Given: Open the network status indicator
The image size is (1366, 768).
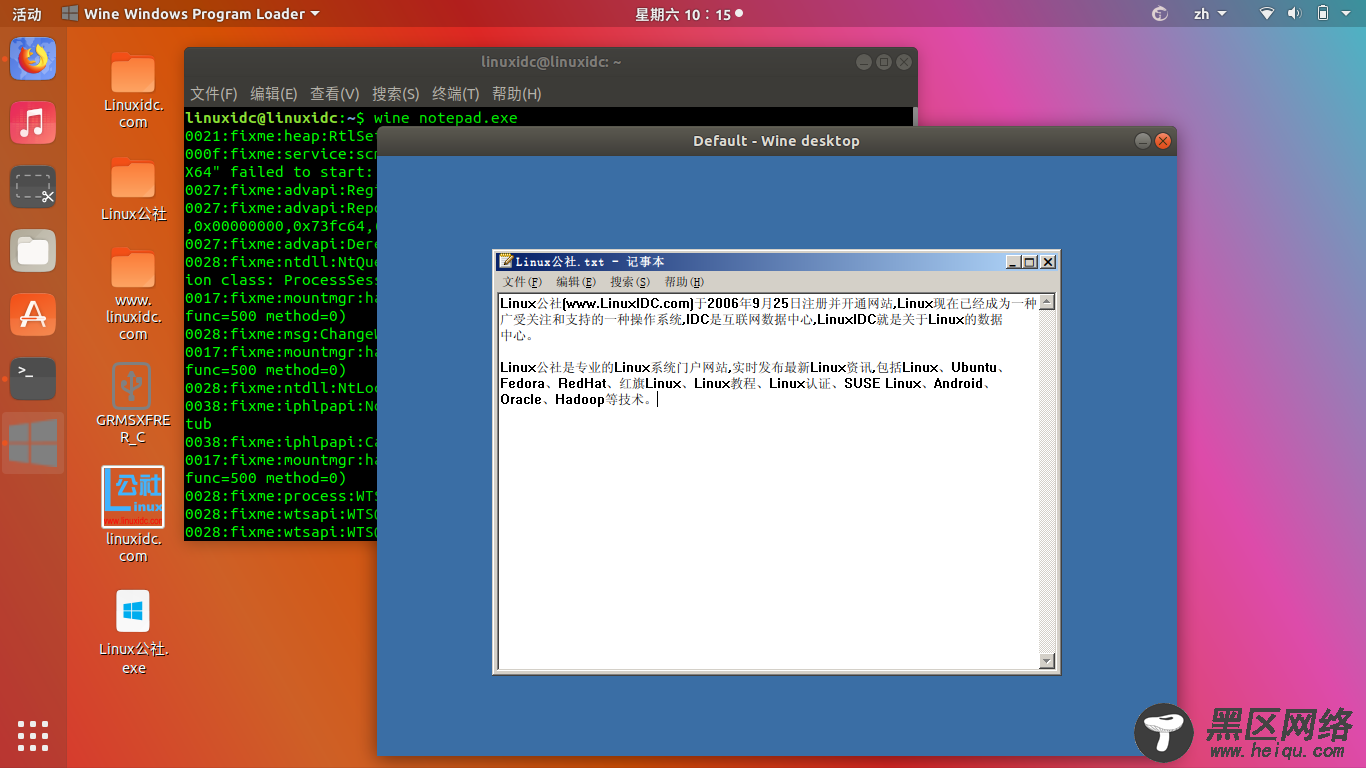Looking at the screenshot, I should click(1267, 14).
